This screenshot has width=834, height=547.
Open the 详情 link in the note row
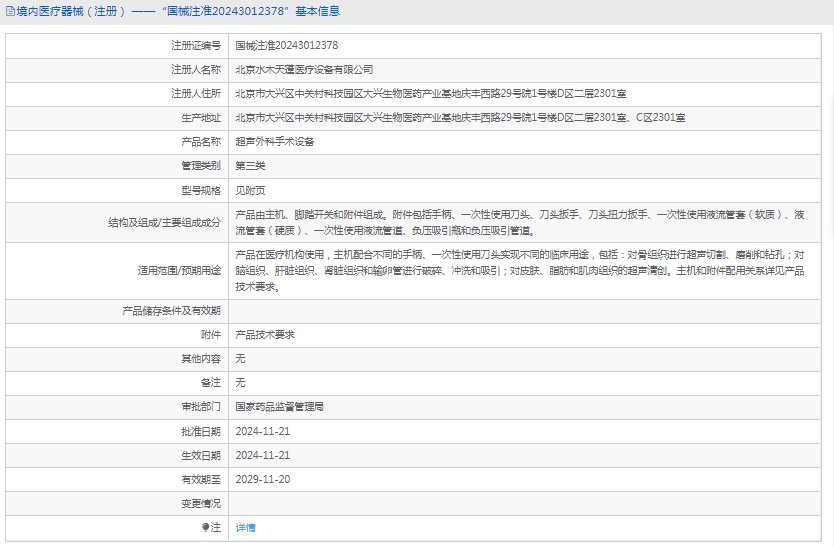click(x=245, y=527)
